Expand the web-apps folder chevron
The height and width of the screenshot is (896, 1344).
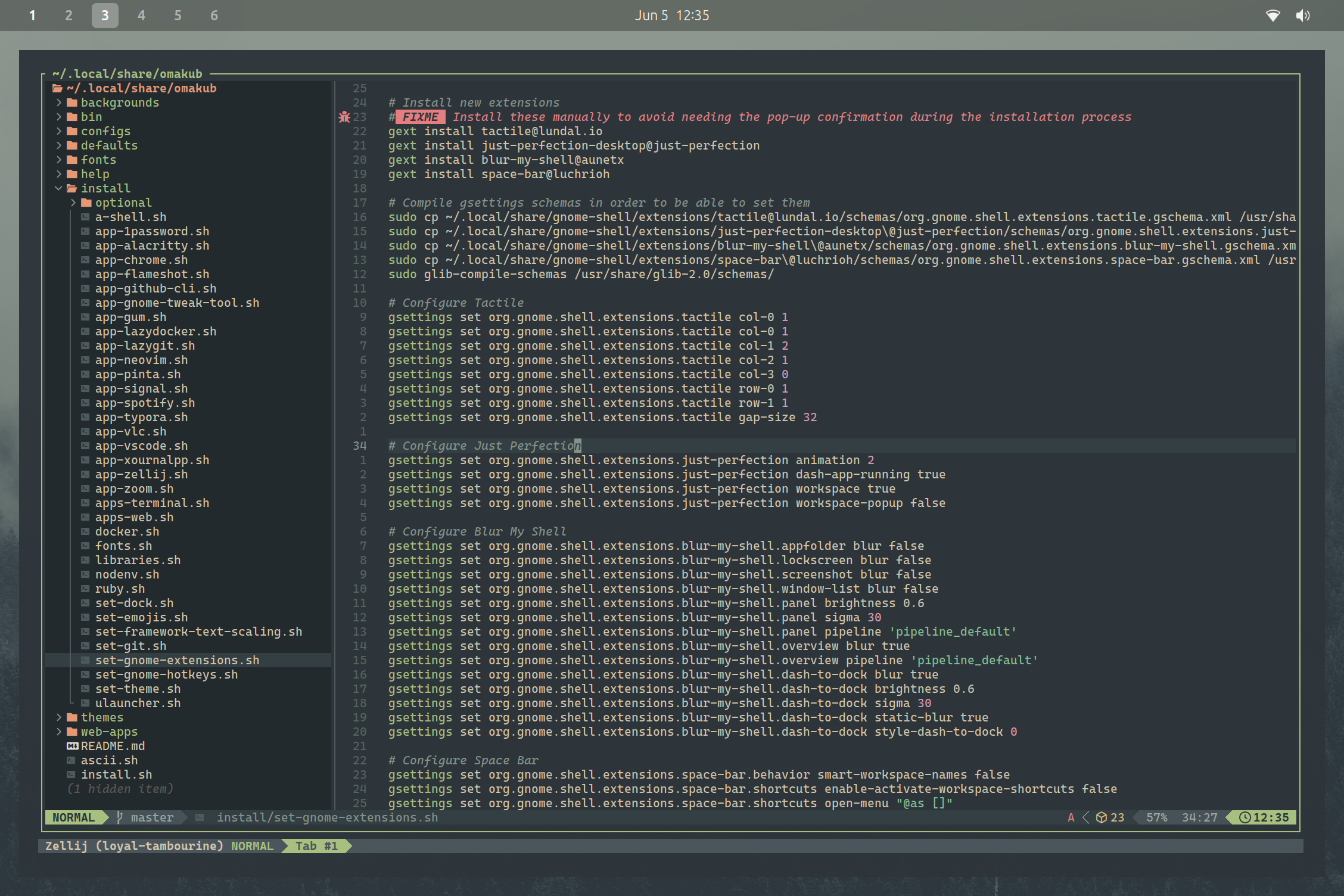58,732
